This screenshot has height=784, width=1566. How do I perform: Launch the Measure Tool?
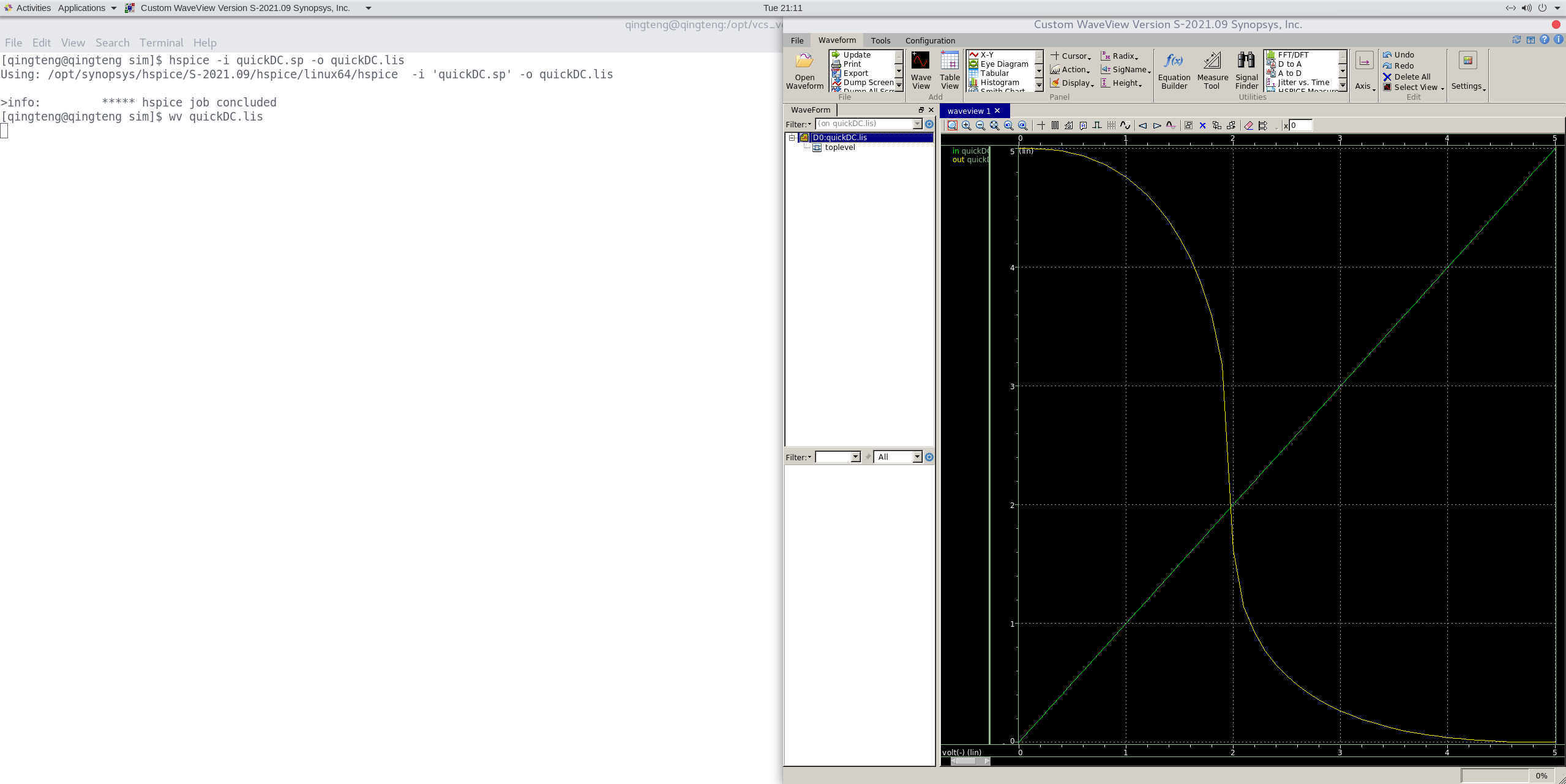[1212, 61]
